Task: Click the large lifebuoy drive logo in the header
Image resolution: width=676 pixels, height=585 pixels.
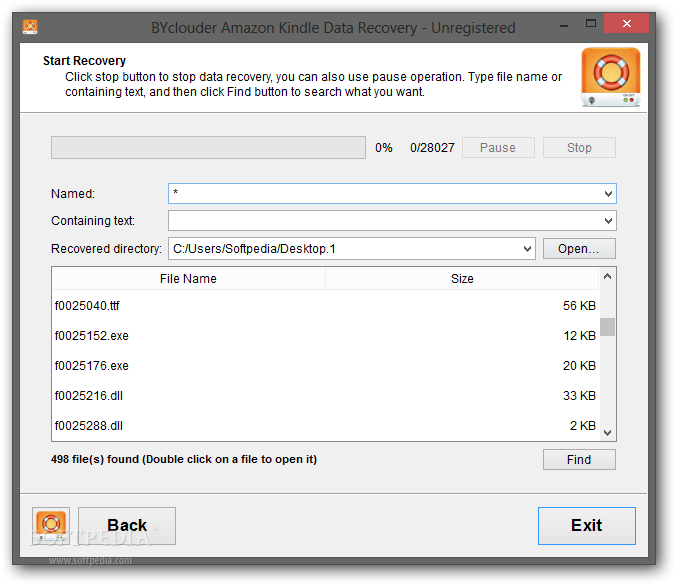Action: point(610,77)
